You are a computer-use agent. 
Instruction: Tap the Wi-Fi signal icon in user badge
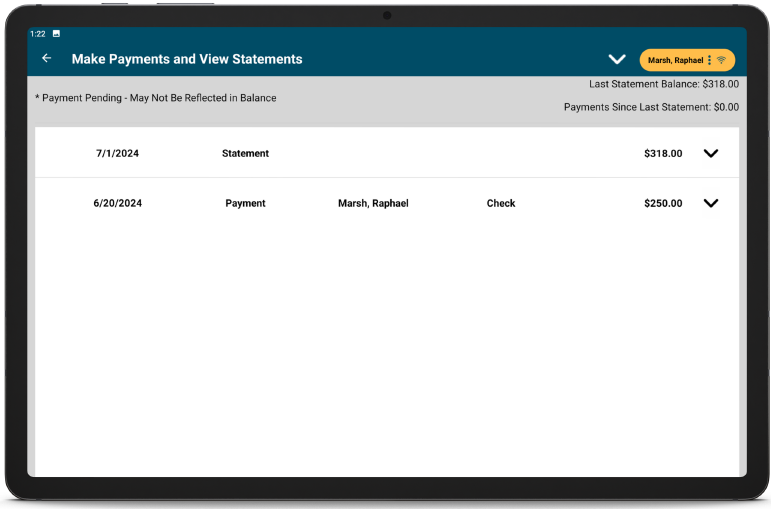(x=722, y=60)
